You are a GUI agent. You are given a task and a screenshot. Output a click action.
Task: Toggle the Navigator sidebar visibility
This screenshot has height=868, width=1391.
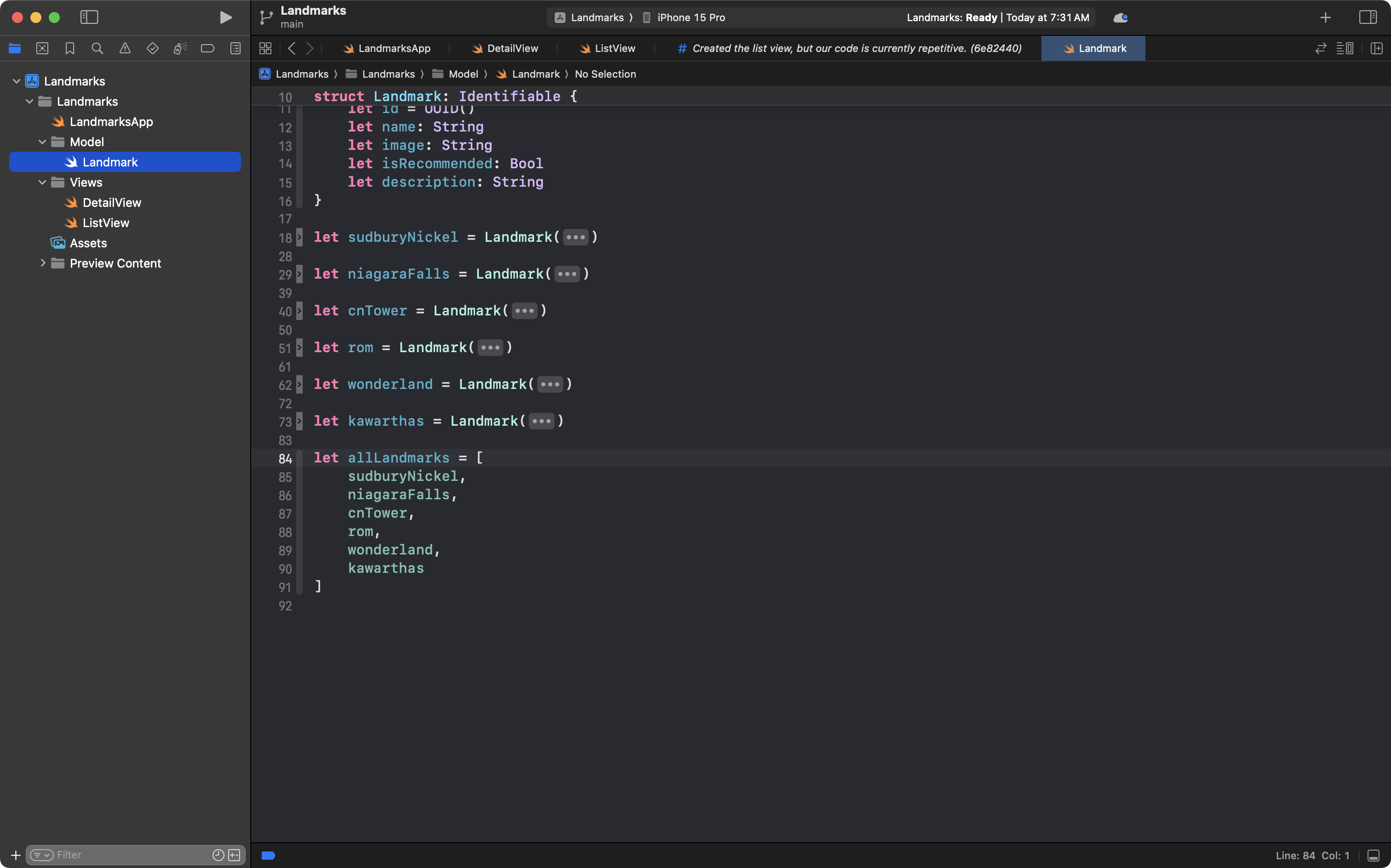pos(90,17)
